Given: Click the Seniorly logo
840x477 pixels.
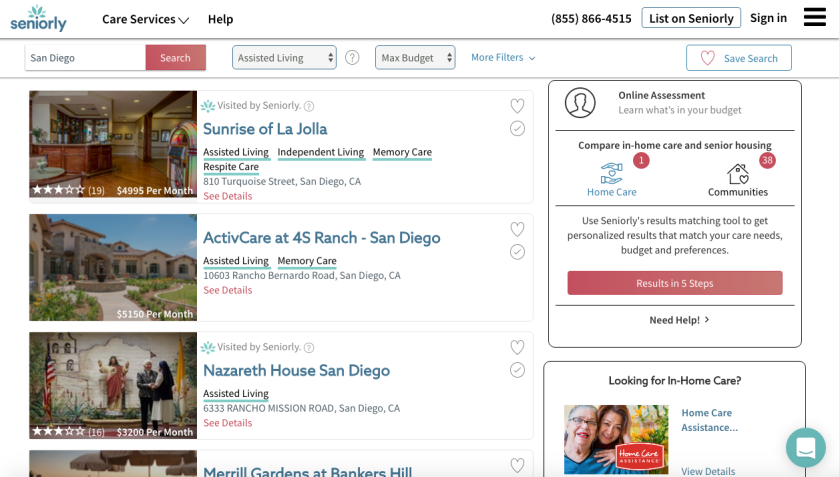Looking at the screenshot, I should (x=39, y=18).
